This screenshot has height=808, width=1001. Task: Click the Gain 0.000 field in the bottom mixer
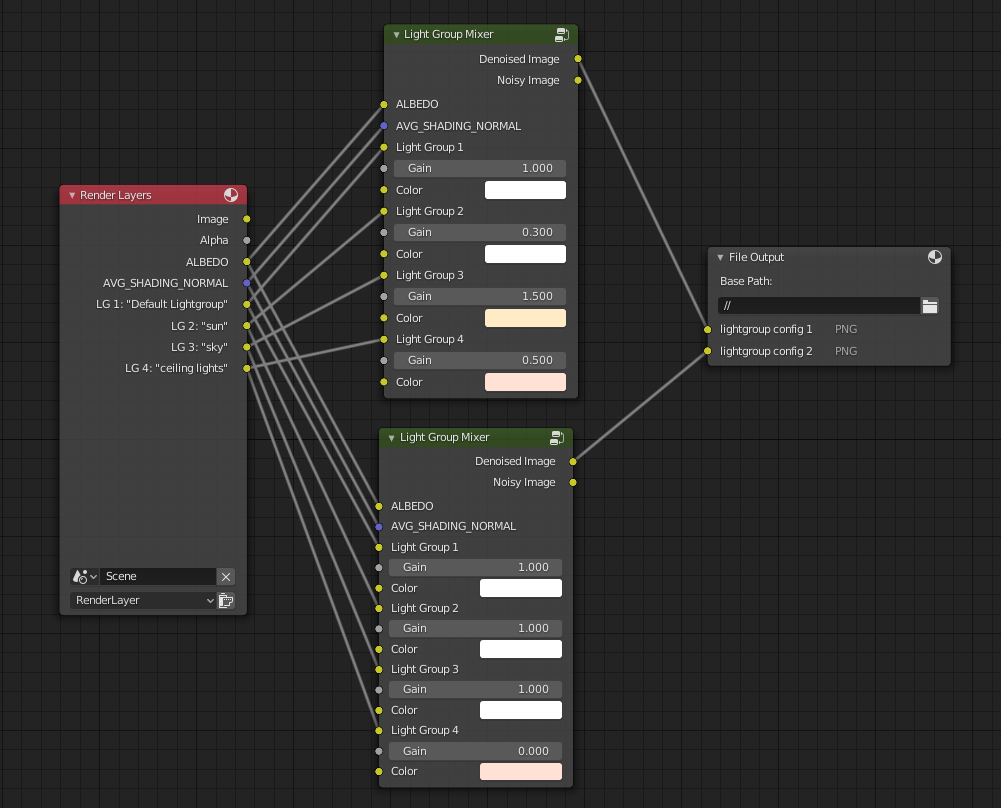pos(475,751)
